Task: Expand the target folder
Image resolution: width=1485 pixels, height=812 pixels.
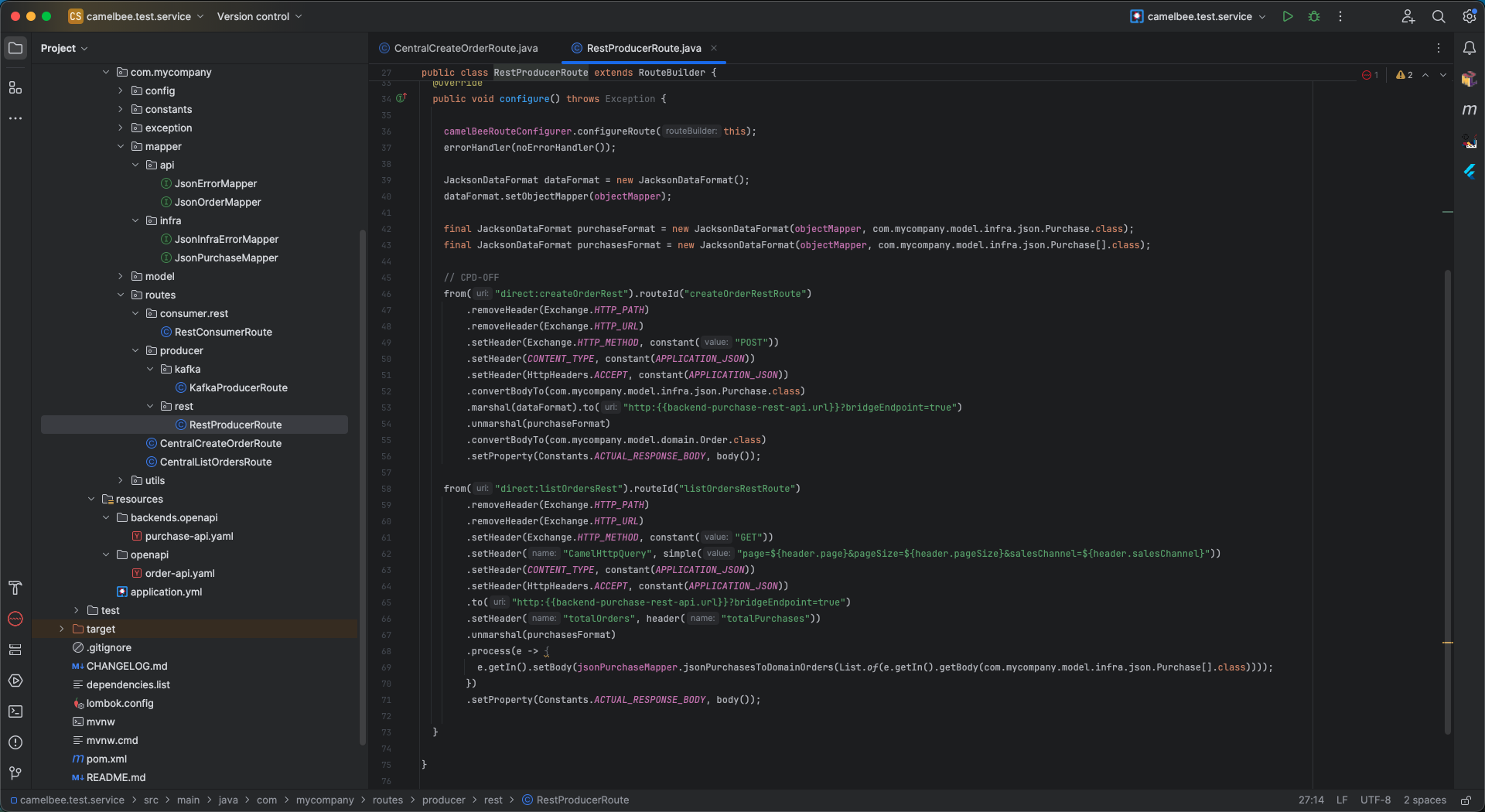Action: [62, 629]
